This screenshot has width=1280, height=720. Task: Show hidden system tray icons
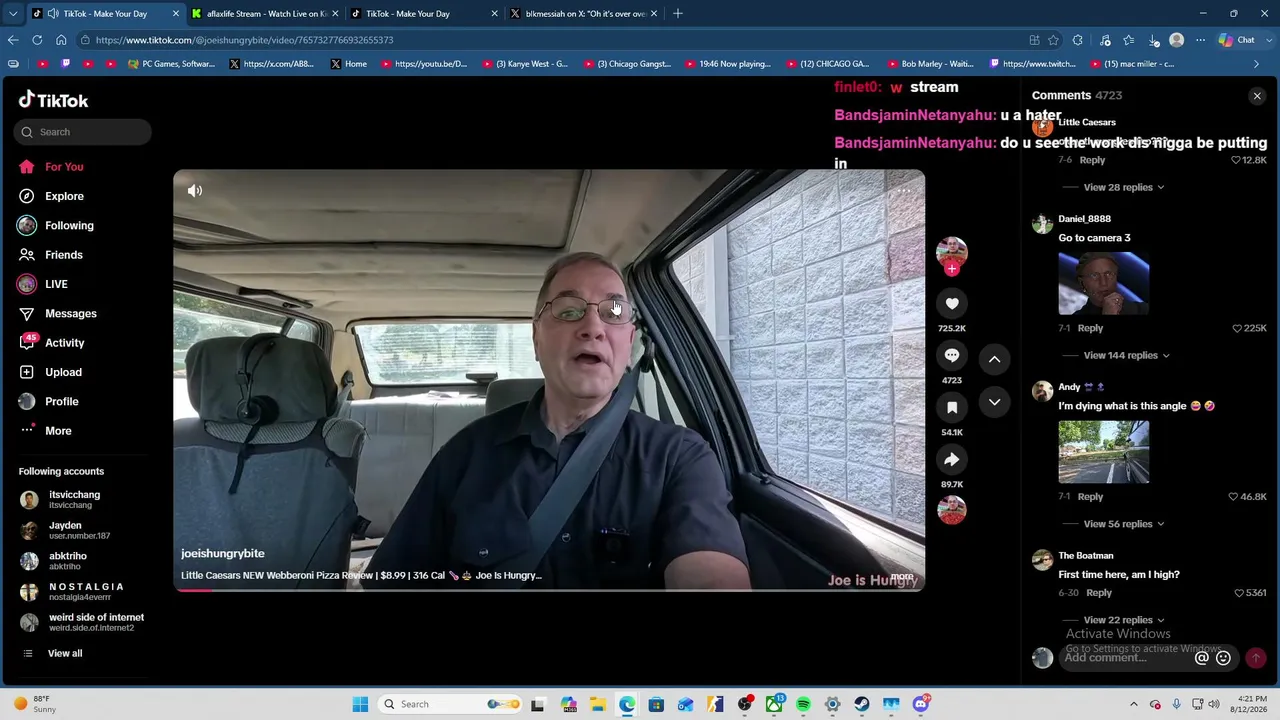[1133, 704]
